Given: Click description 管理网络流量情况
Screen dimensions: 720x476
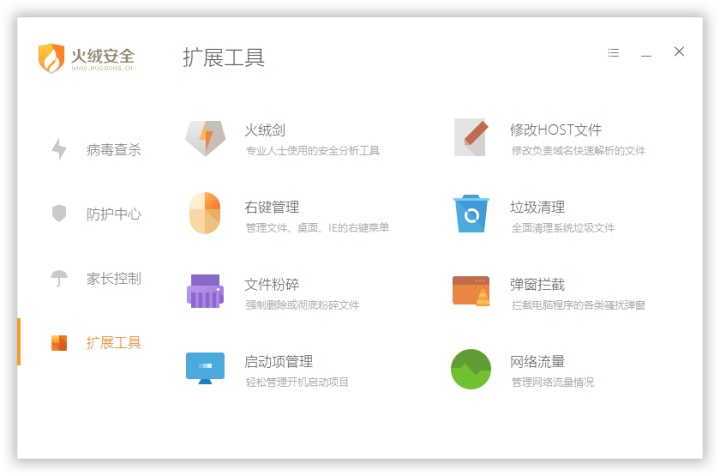Looking at the screenshot, I should tap(553, 382).
